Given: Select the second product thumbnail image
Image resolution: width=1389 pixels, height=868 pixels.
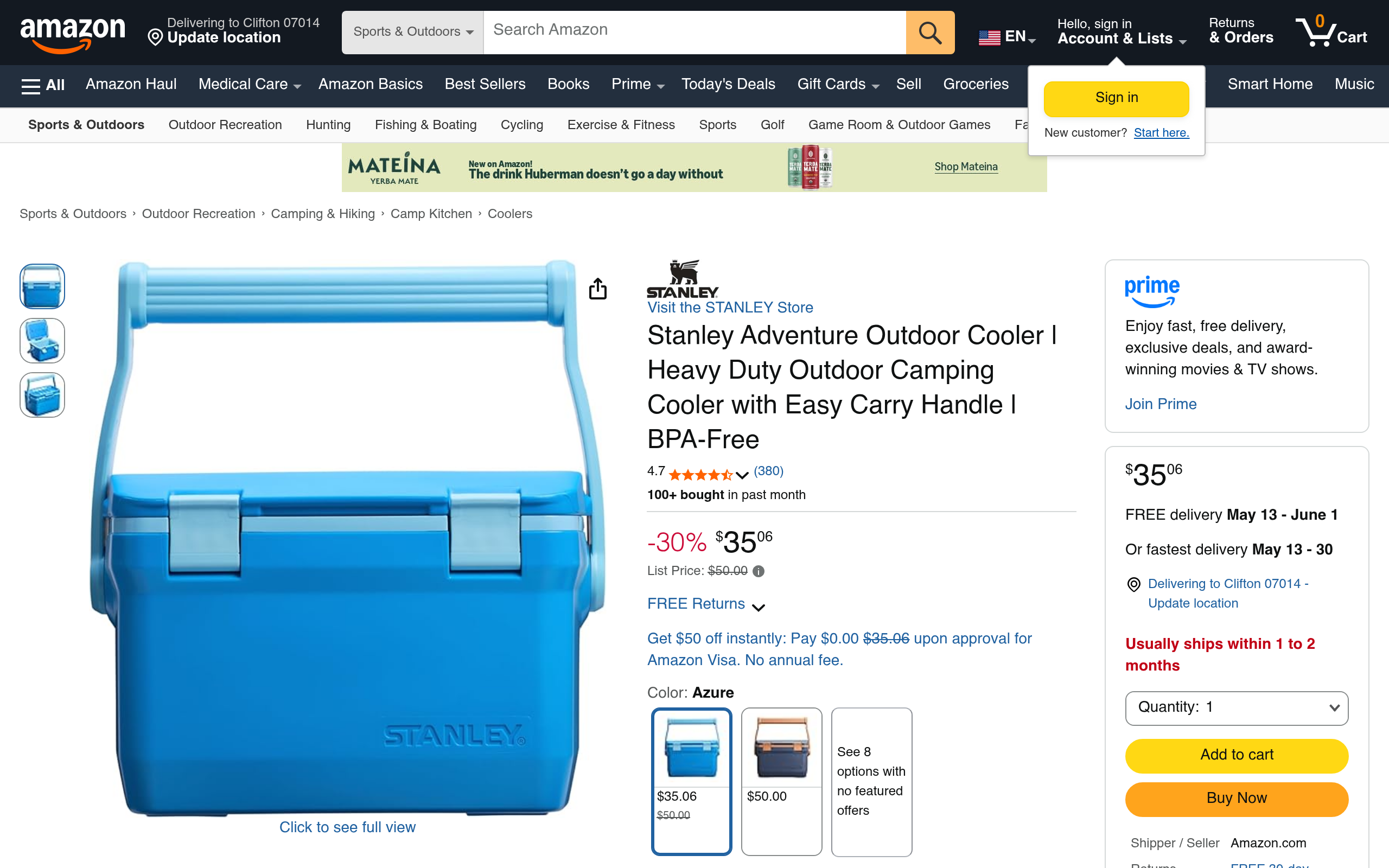Looking at the screenshot, I should coord(42,341).
